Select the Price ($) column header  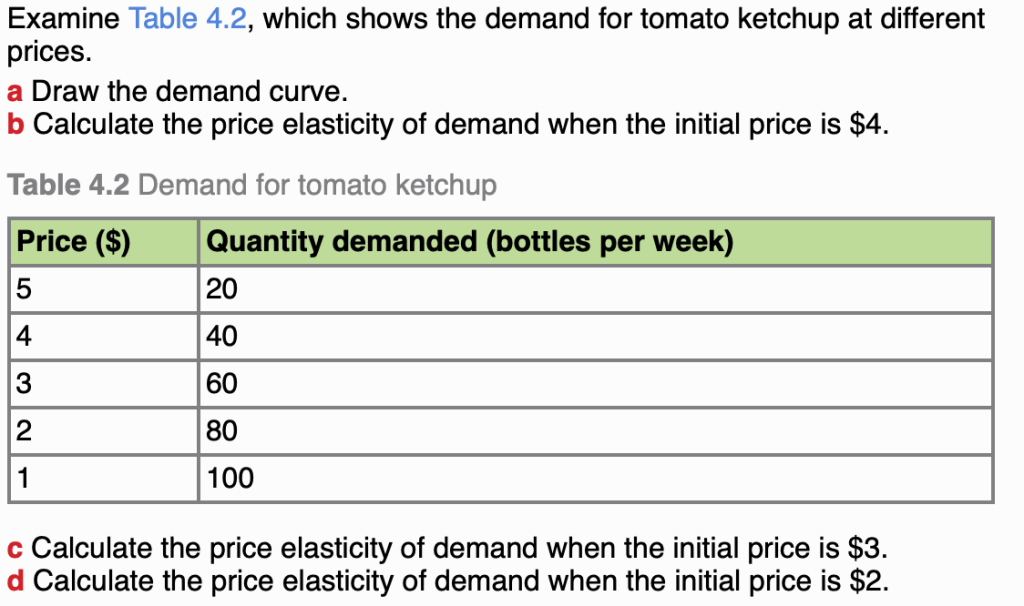click(x=75, y=242)
